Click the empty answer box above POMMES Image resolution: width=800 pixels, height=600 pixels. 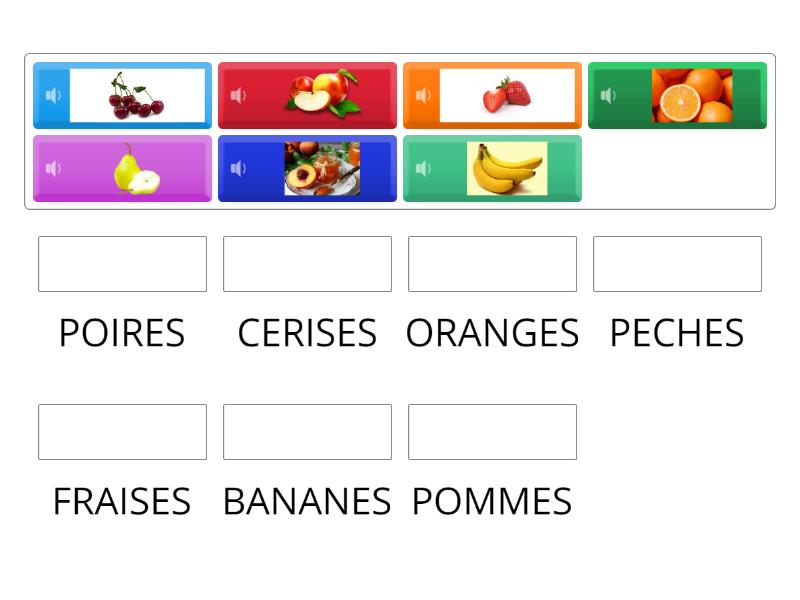coord(492,431)
